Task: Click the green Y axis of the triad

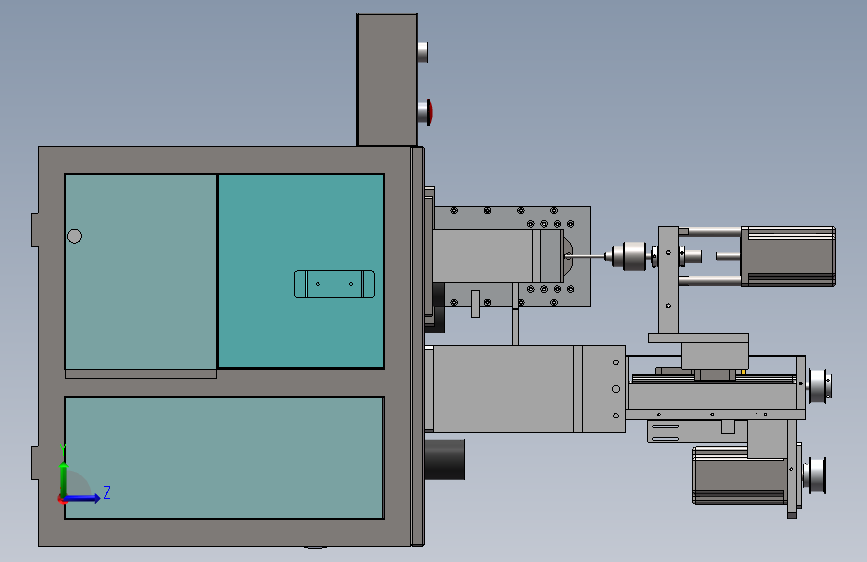Action: 64,476
